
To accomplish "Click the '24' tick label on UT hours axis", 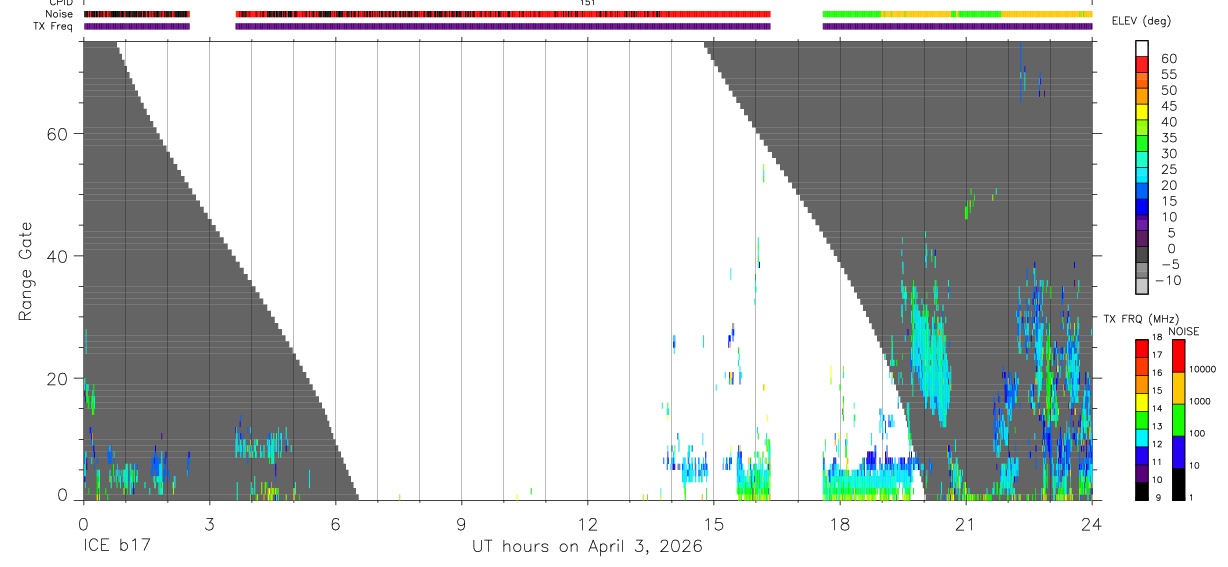I will [x=1091, y=523].
